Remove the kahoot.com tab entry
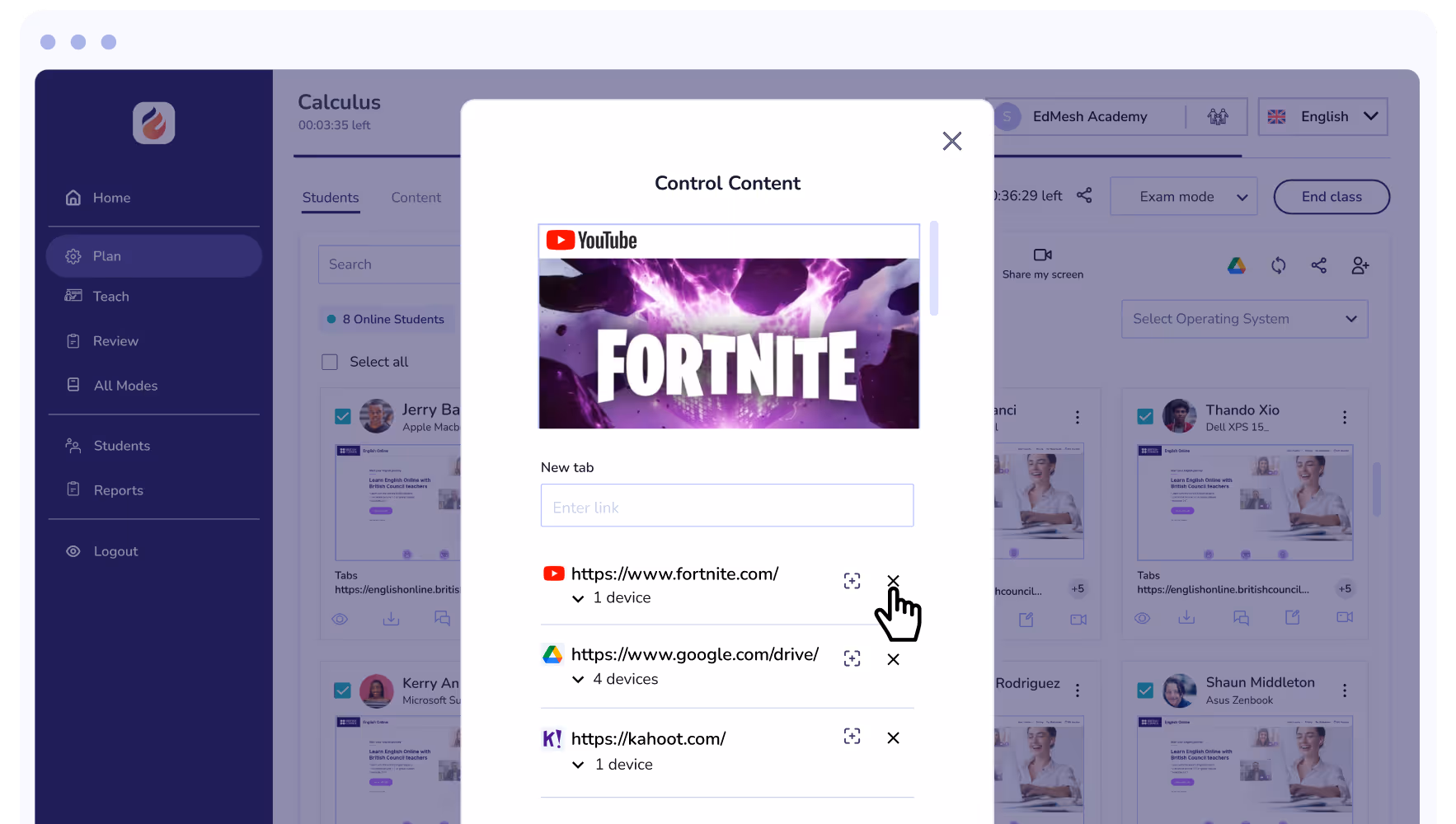Screen dimensions: 1456x824 pos(893,737)
